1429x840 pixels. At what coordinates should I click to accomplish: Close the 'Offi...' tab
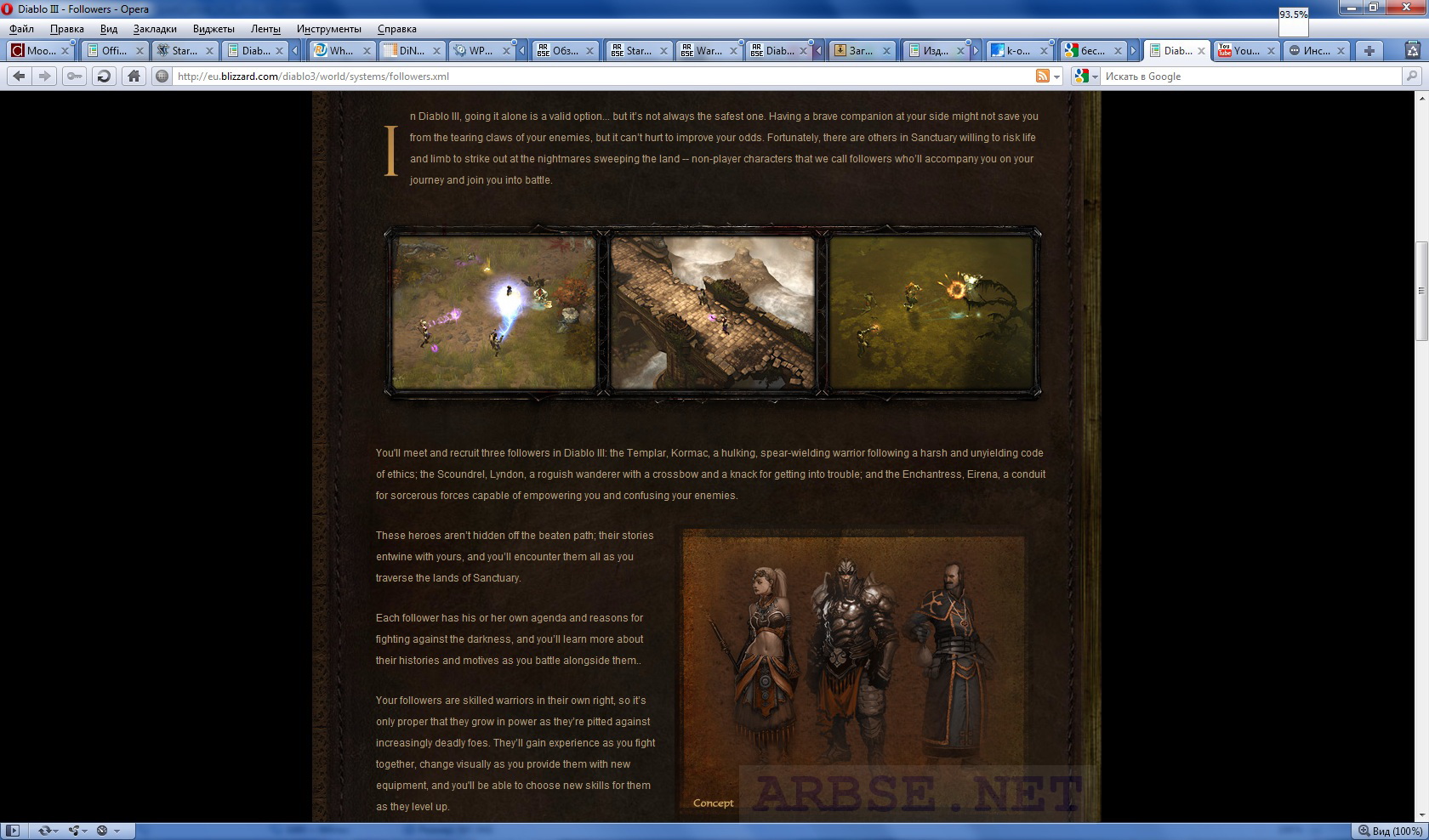click(139, 51)
